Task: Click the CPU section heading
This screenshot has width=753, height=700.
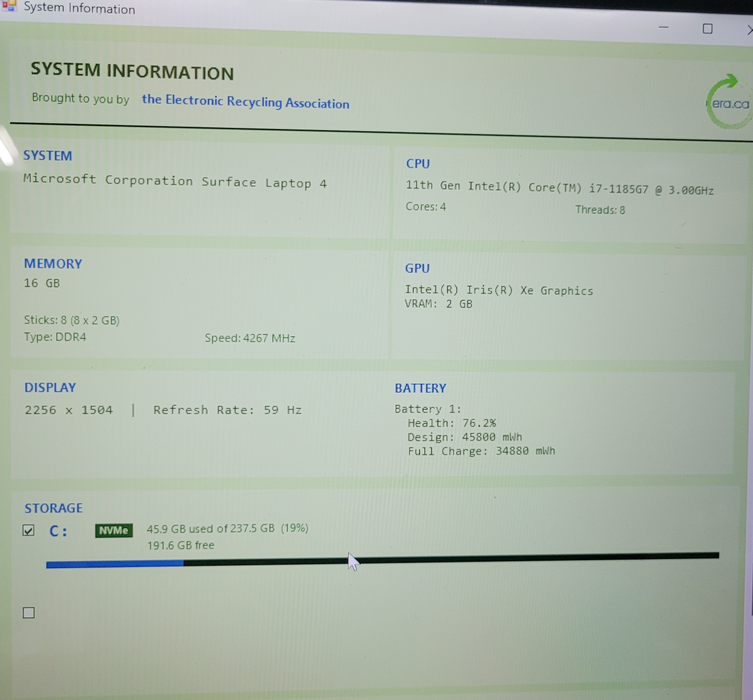Action: pos(418,164)
